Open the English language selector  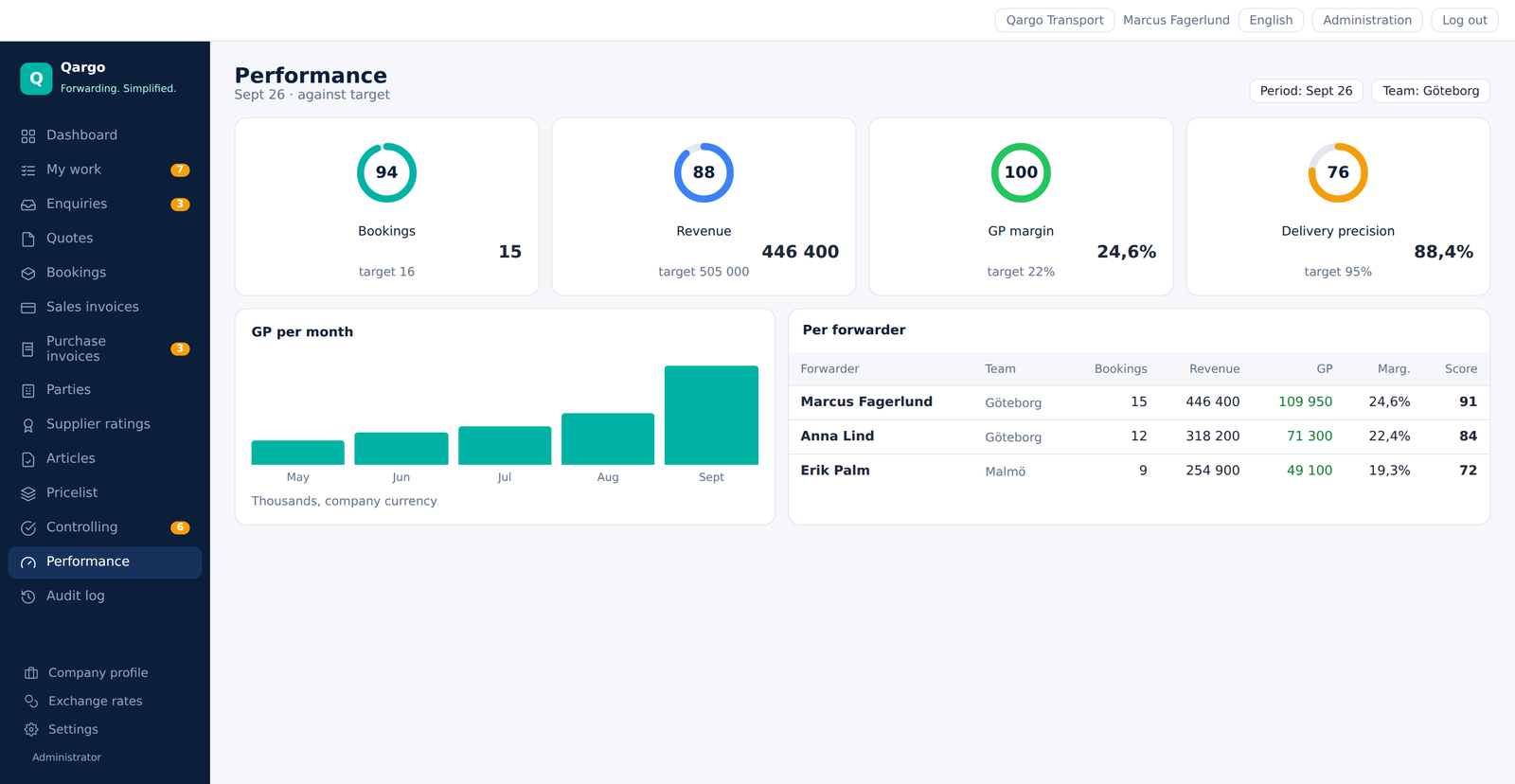(x=1271, y=20)
